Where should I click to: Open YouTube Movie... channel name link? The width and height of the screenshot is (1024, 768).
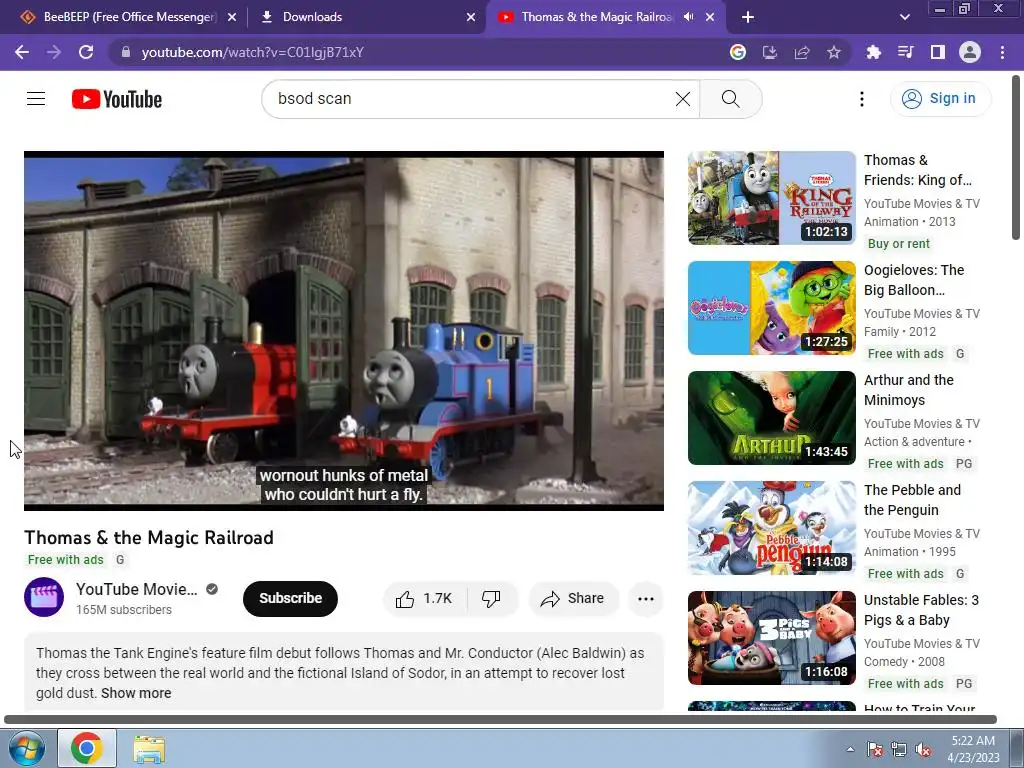pyautogui.click(x=136, y=589)
